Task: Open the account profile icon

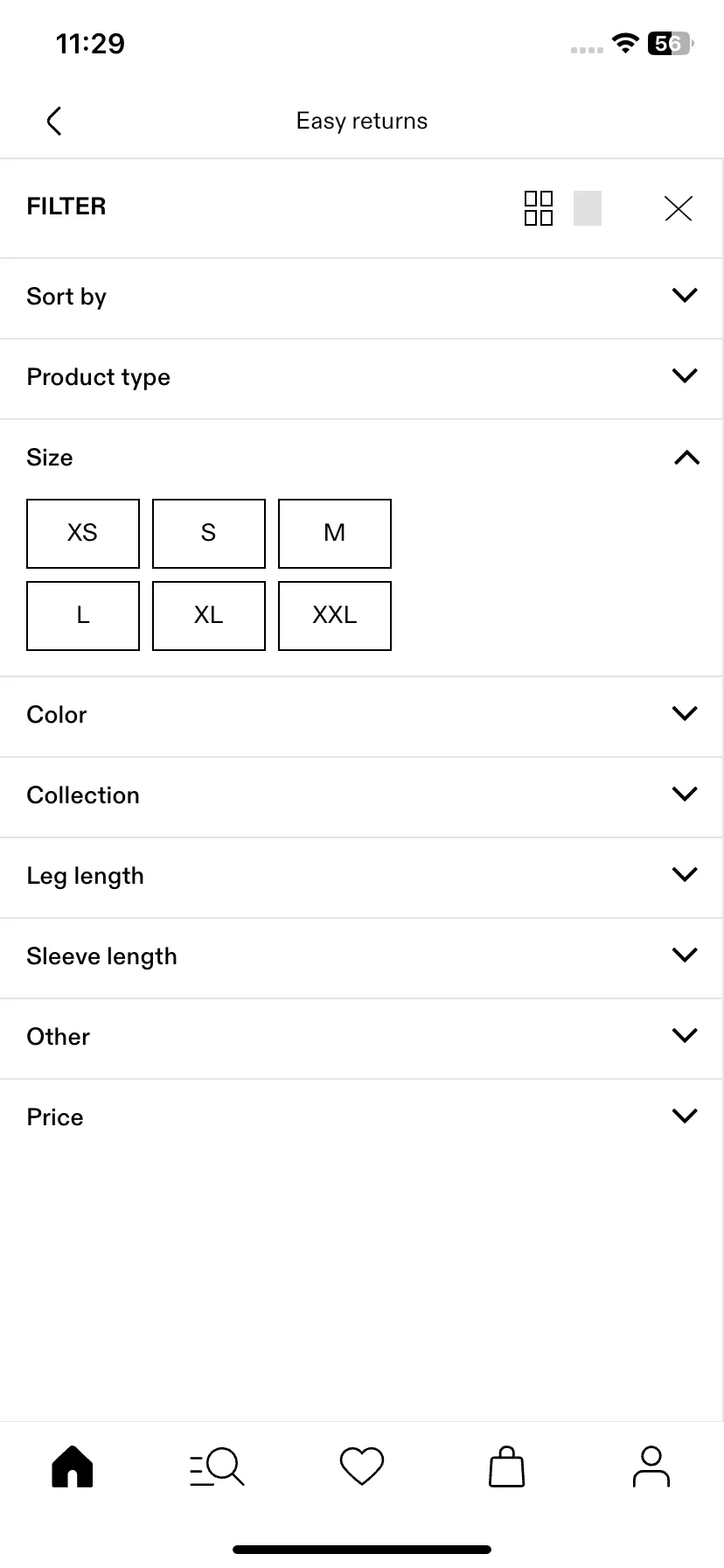Action: click(651, 1466)
